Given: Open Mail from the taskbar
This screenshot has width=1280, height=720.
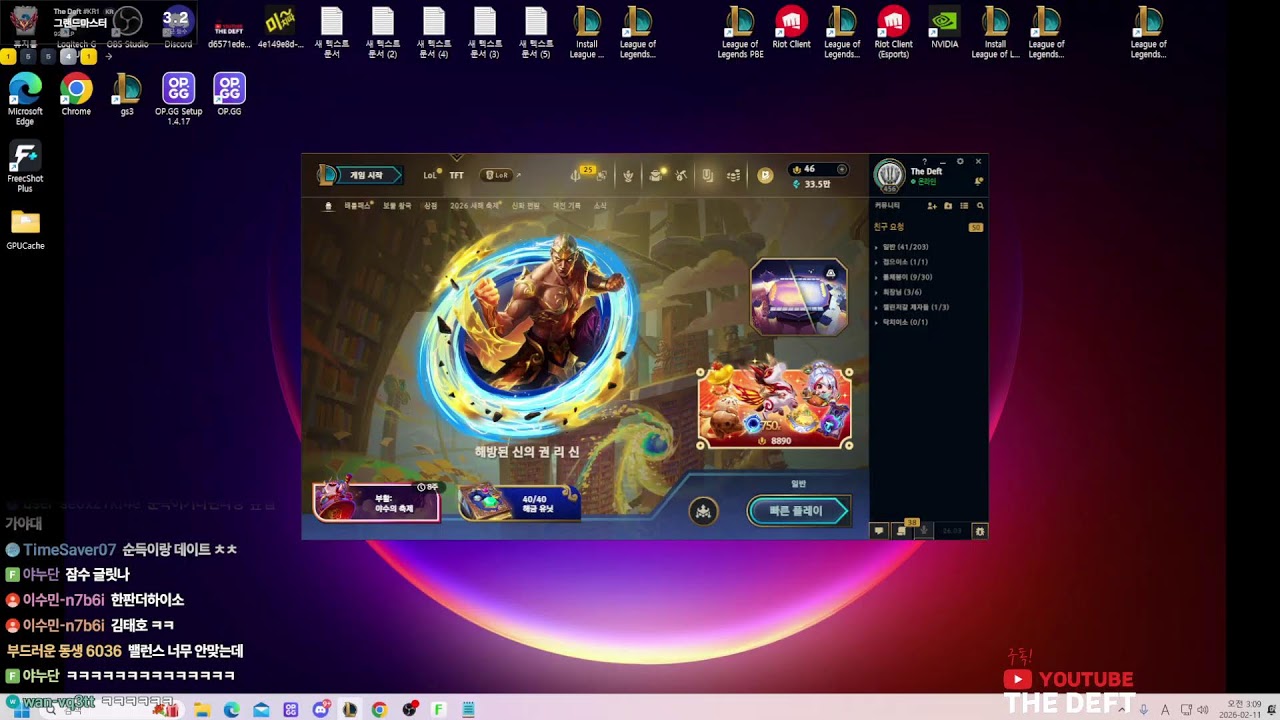Looking at the screenshot, I should [261, 709].
